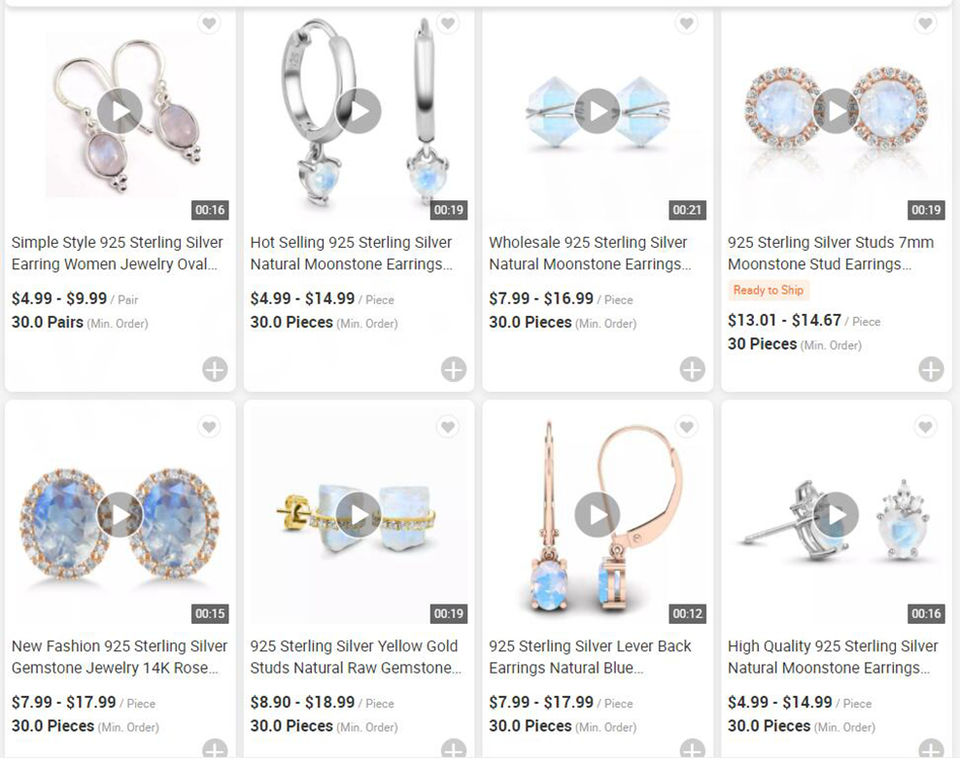The image size is (960, 763).
Task: Favorite the Yellow Gold raw gemstone studs
Action: coord(448,427)
